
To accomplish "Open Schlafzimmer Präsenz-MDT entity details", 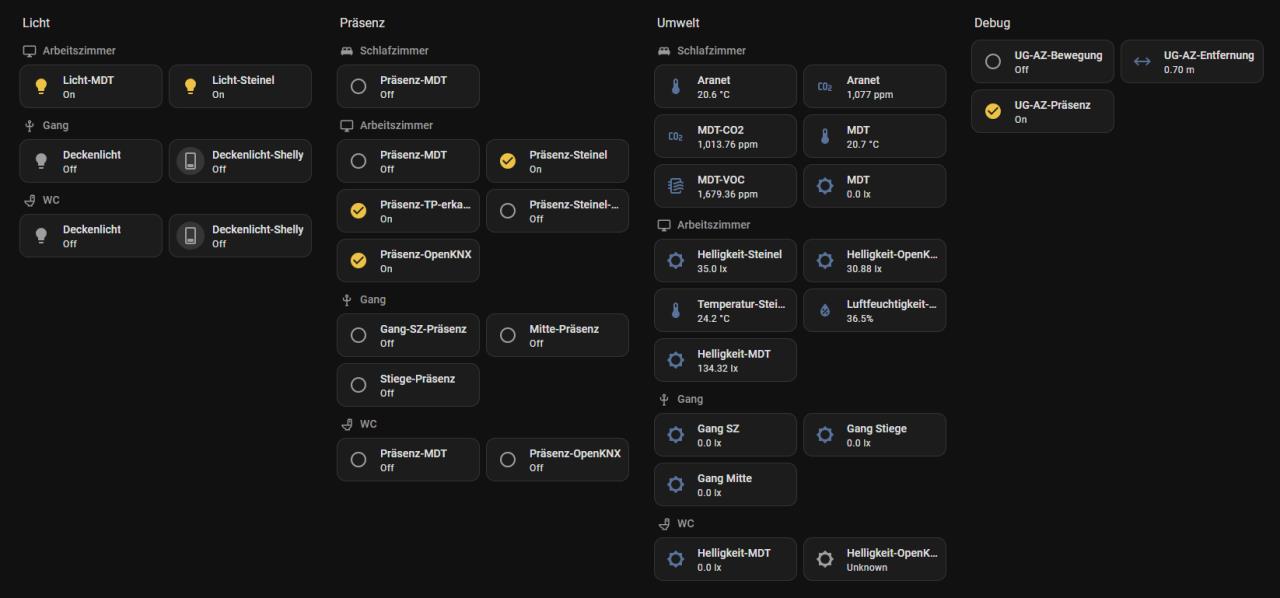I will 408,86.
